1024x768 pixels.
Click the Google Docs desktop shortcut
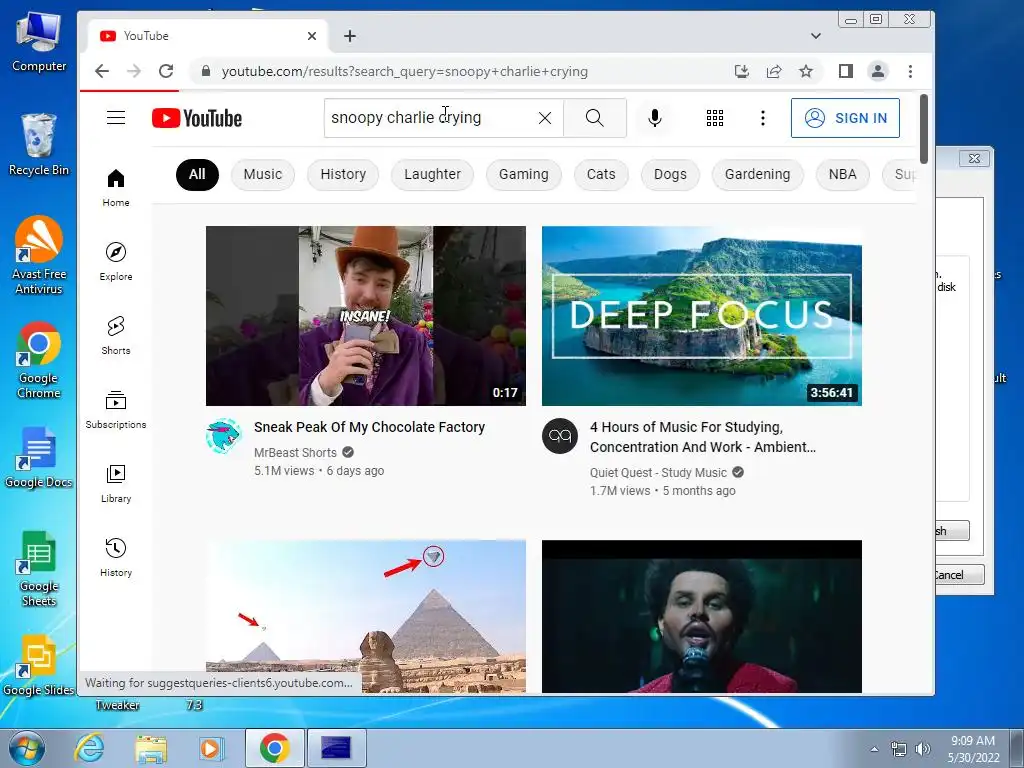tap(39, 458)
